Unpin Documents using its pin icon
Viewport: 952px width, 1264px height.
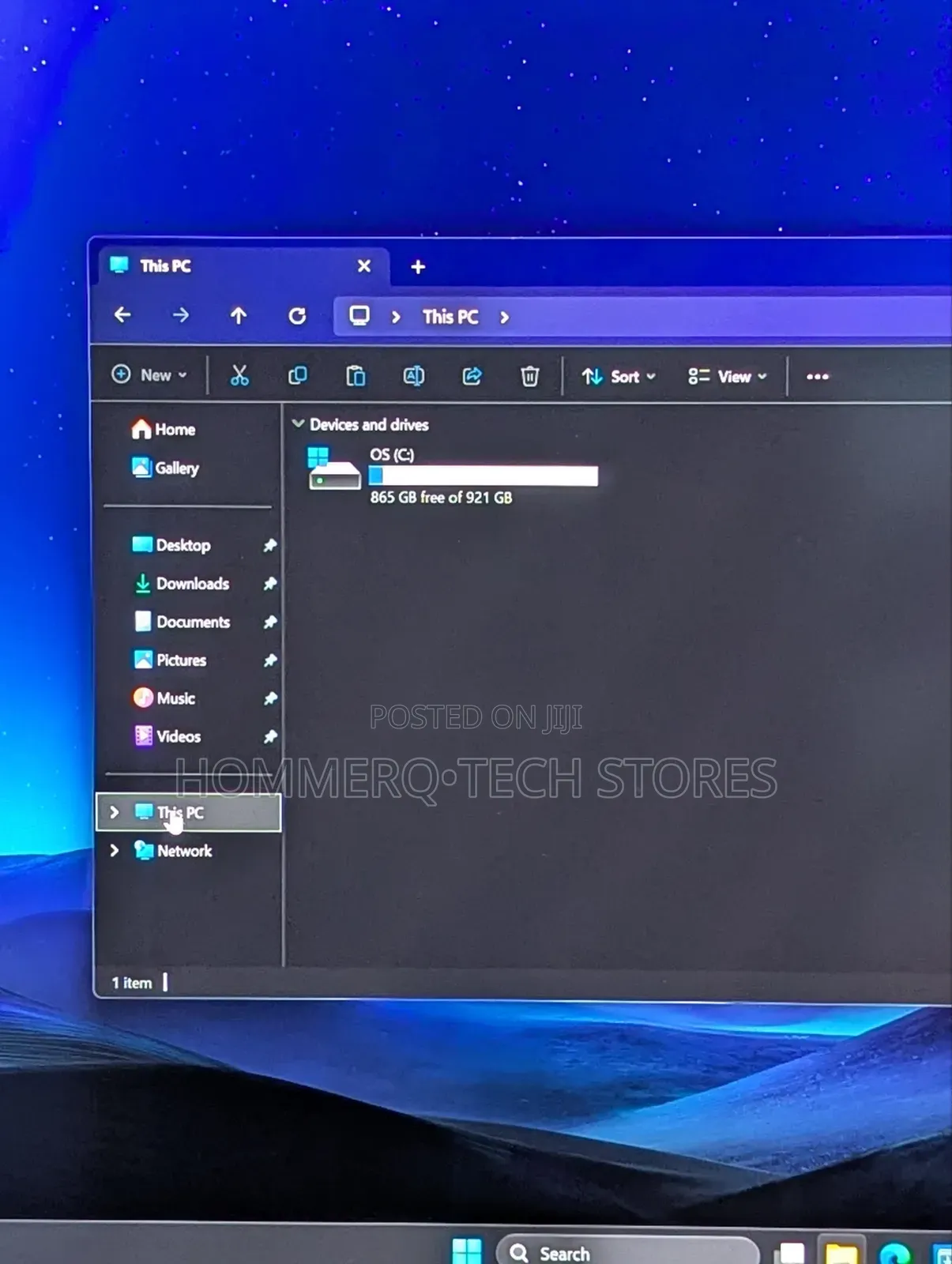tap(269, 622)
